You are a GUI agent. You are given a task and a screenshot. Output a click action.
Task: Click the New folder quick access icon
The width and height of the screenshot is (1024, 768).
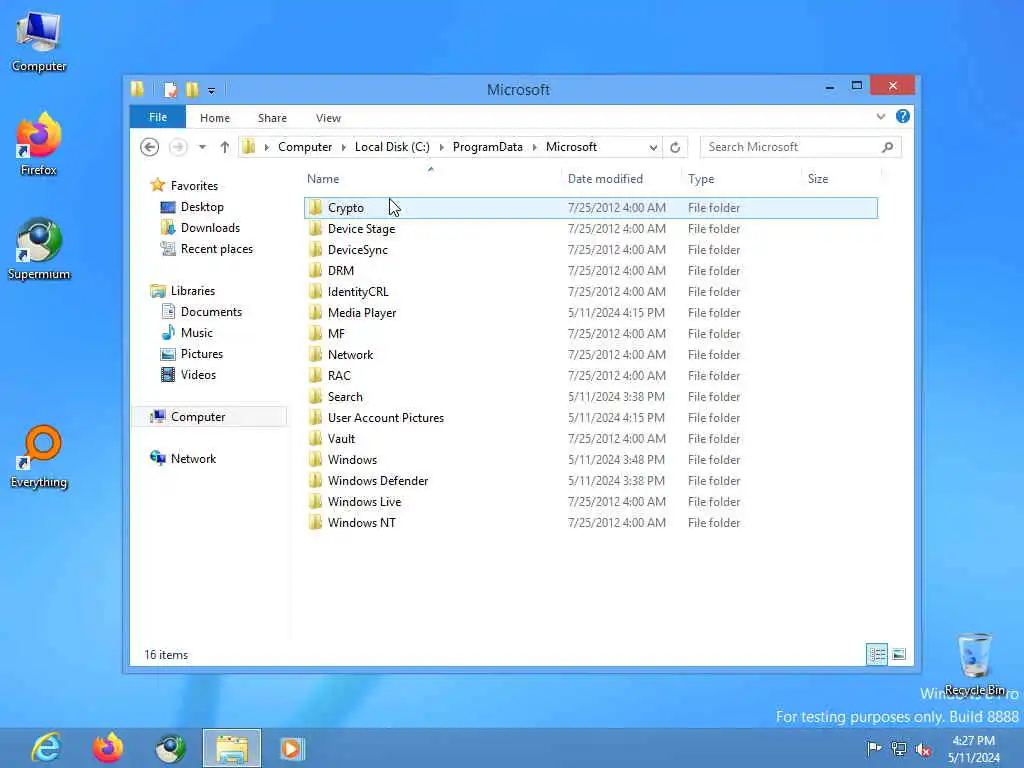pos(192,89)
